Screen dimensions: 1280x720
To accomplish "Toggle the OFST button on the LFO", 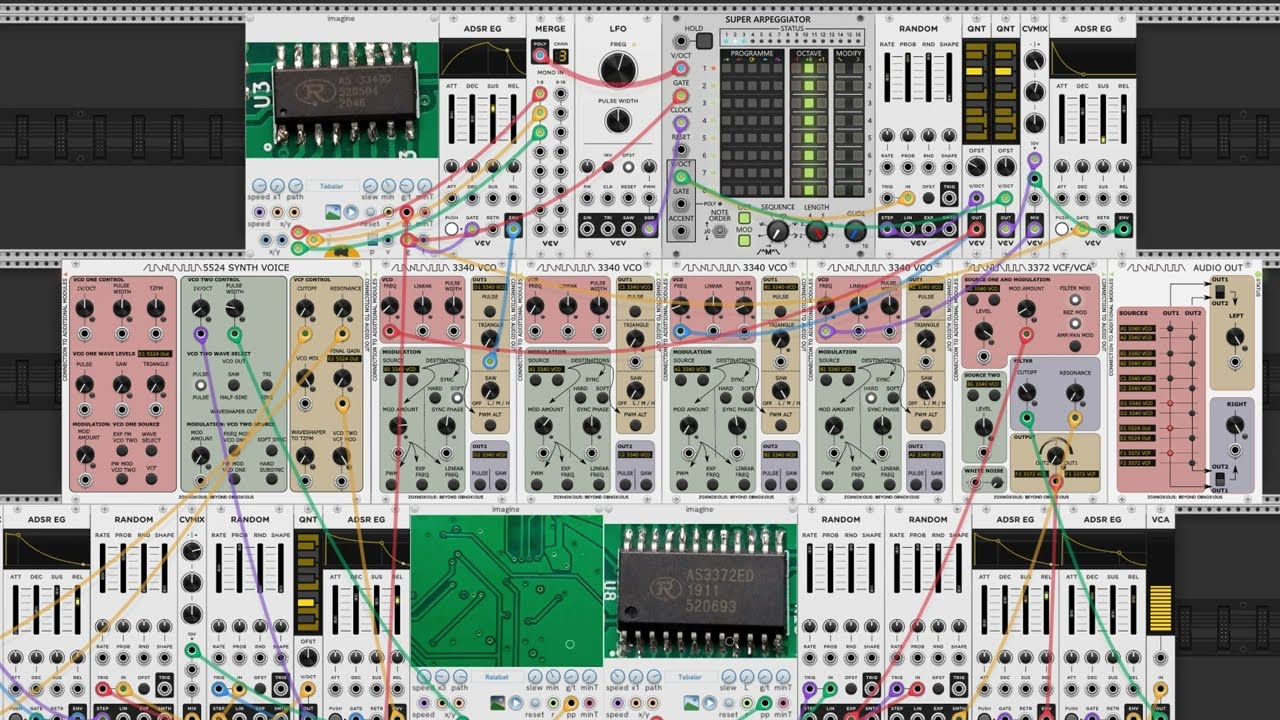I will coord(629,166).
